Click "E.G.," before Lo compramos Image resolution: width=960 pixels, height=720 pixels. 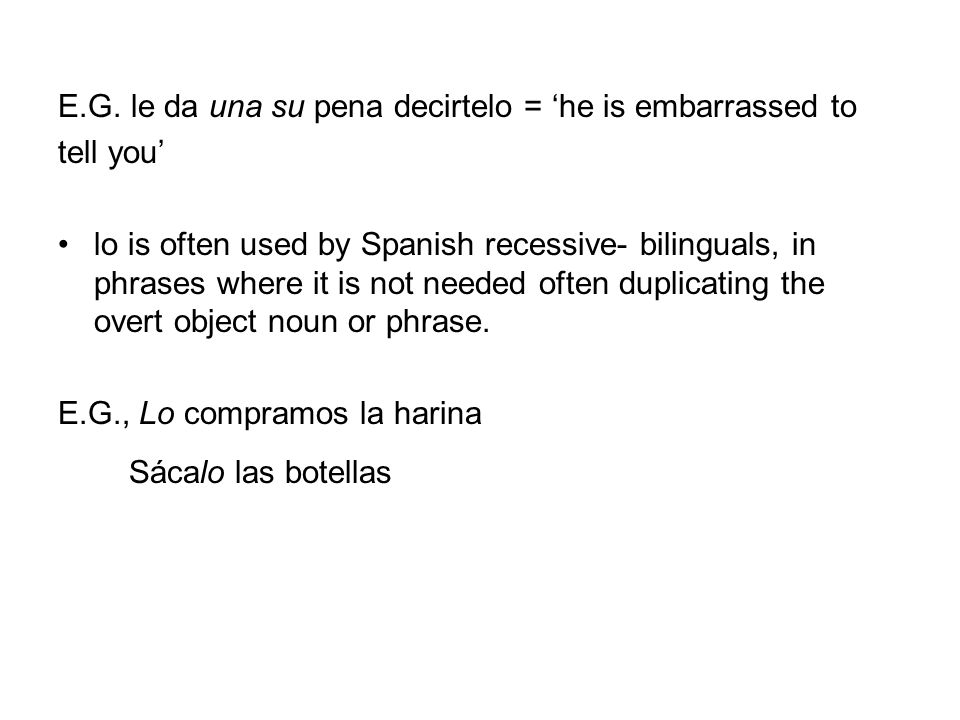pyautogui.click(x=94, y=414)
